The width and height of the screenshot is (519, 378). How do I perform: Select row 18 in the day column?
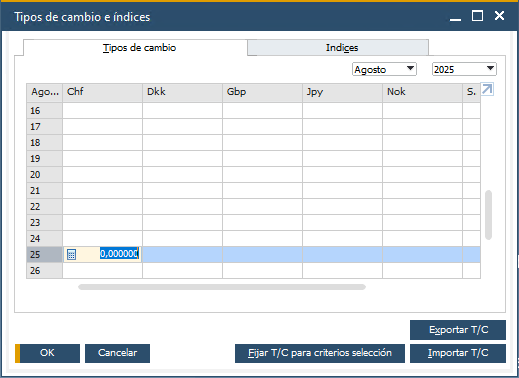[44, 143]
